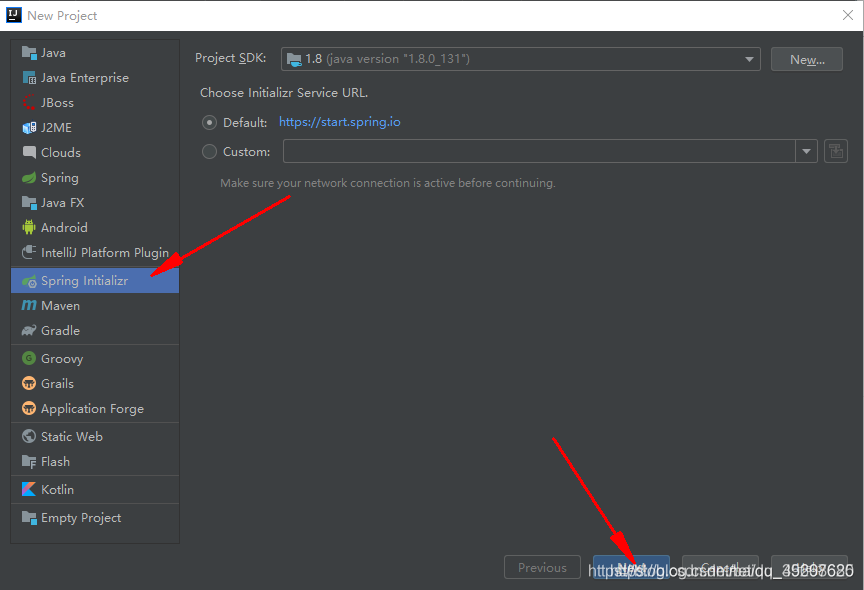
Task: Select the Maven list entry text
Action: click(x=61, y=306)
